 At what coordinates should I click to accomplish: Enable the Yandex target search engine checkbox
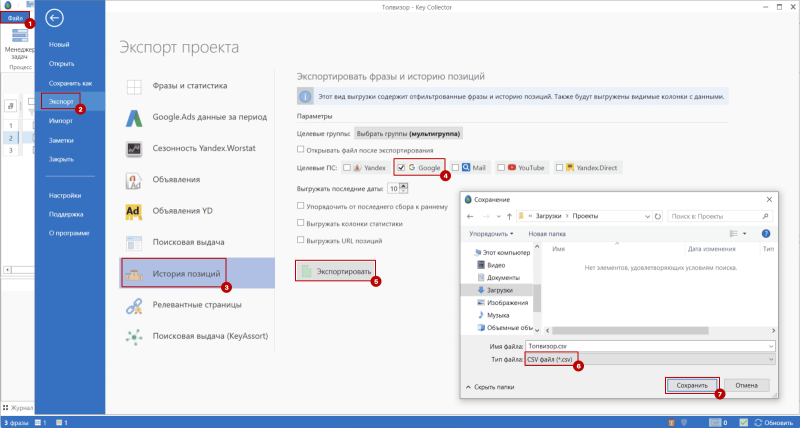[x=346, y=168]
